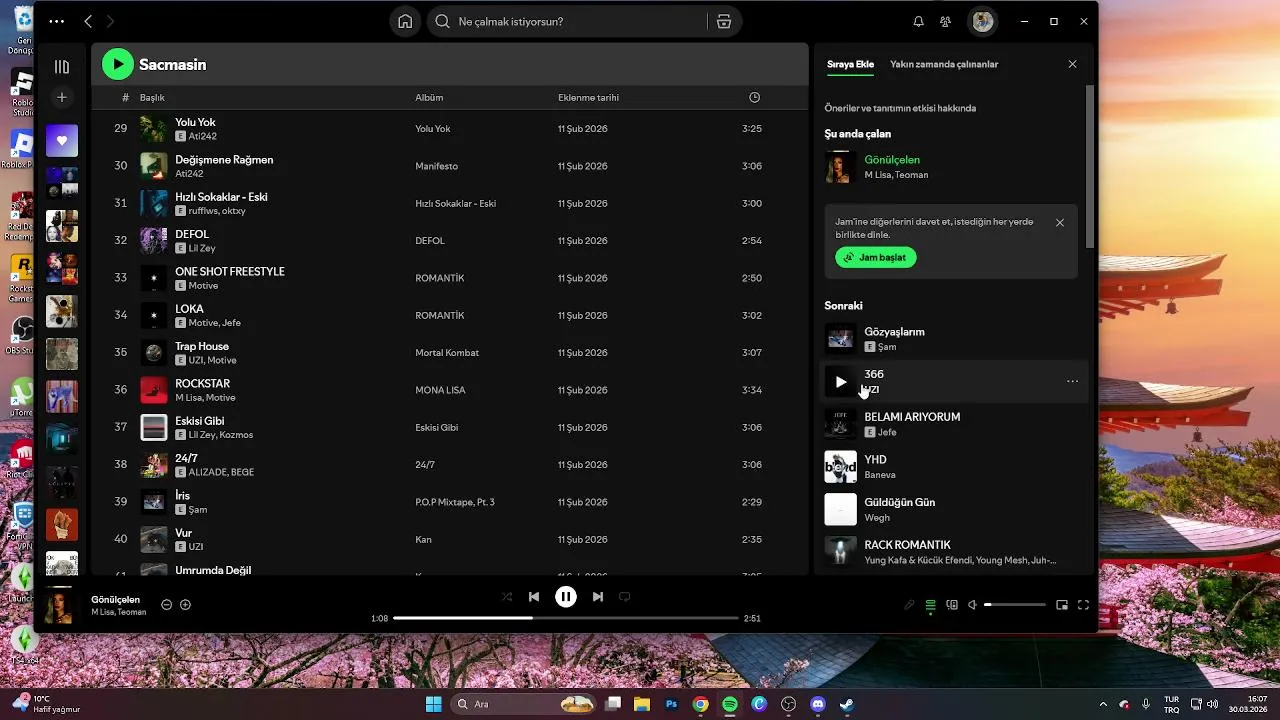
Task: Toggle the Your Library sidebar icon
Action: click(62, 67)
